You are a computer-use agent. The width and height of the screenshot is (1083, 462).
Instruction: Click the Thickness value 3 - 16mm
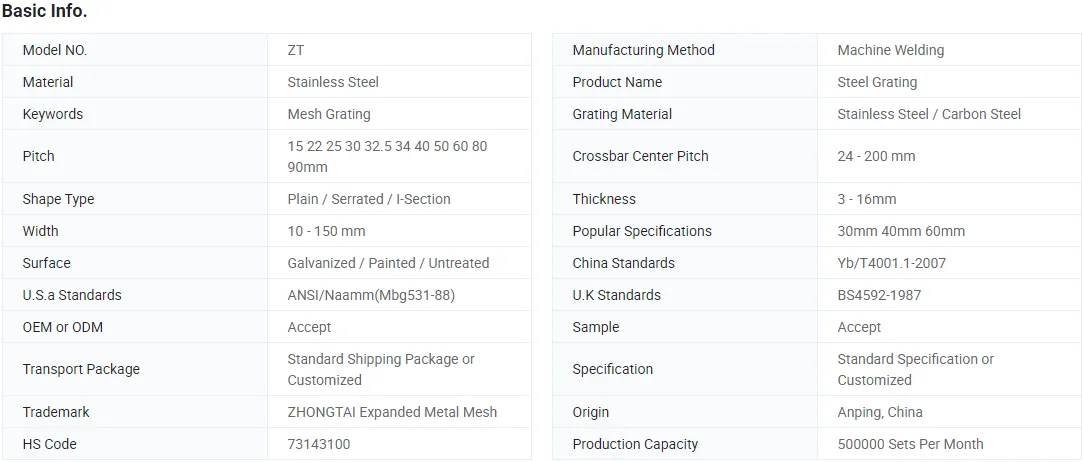click(x=867, y=199)
